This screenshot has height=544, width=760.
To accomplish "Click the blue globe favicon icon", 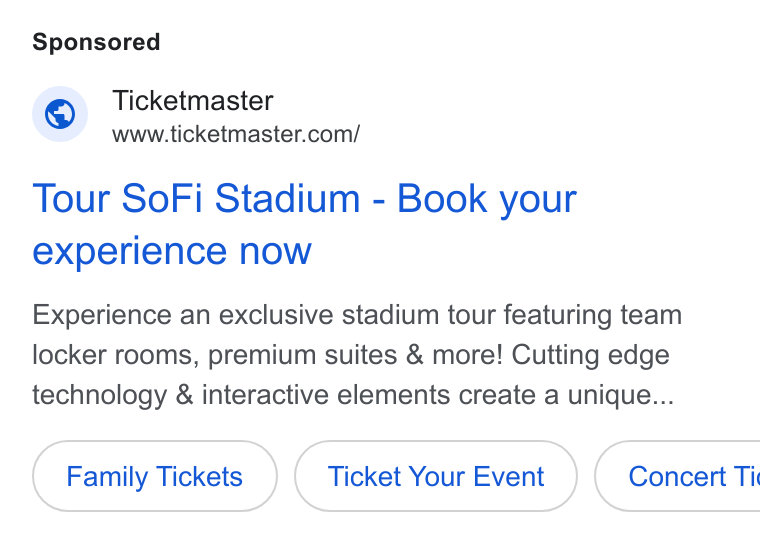I will tap(60, 114).
